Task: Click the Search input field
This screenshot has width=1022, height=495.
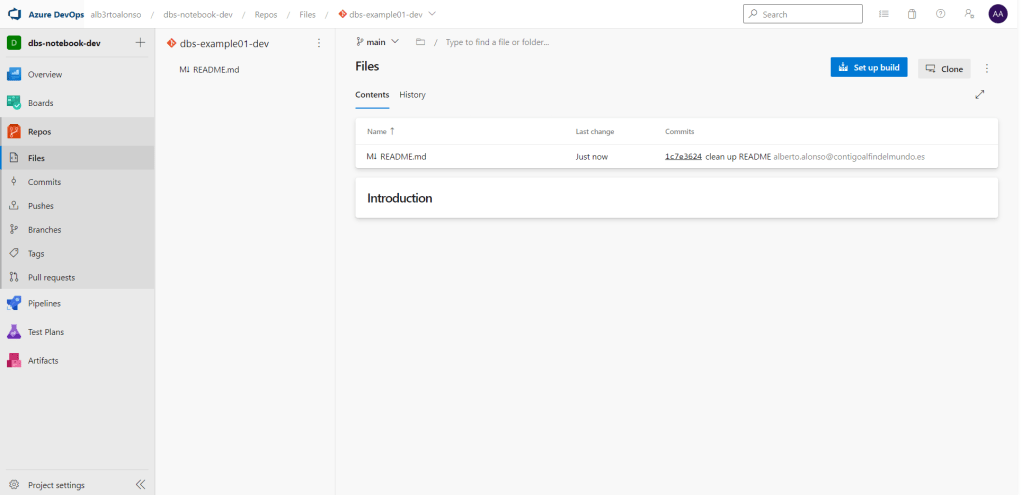Action: (808, 14)
